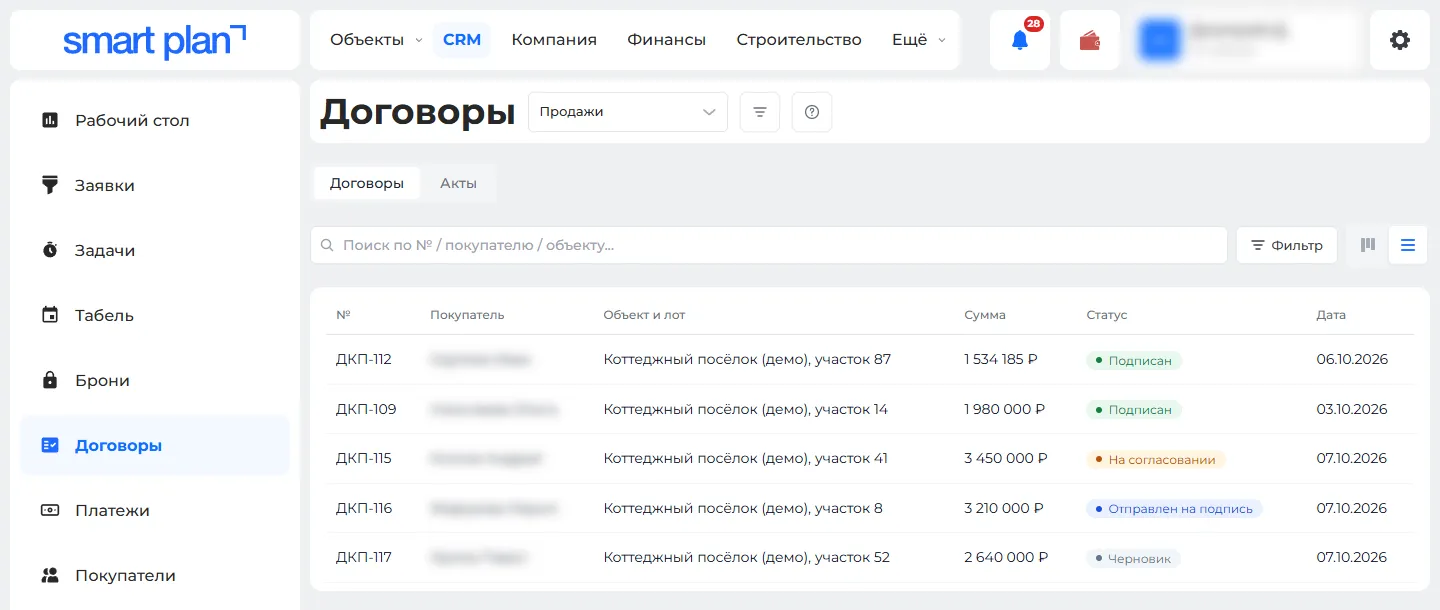
Task: Click the На согласовании status badge
Action: pyautogui.click(x=1156, y=460)
